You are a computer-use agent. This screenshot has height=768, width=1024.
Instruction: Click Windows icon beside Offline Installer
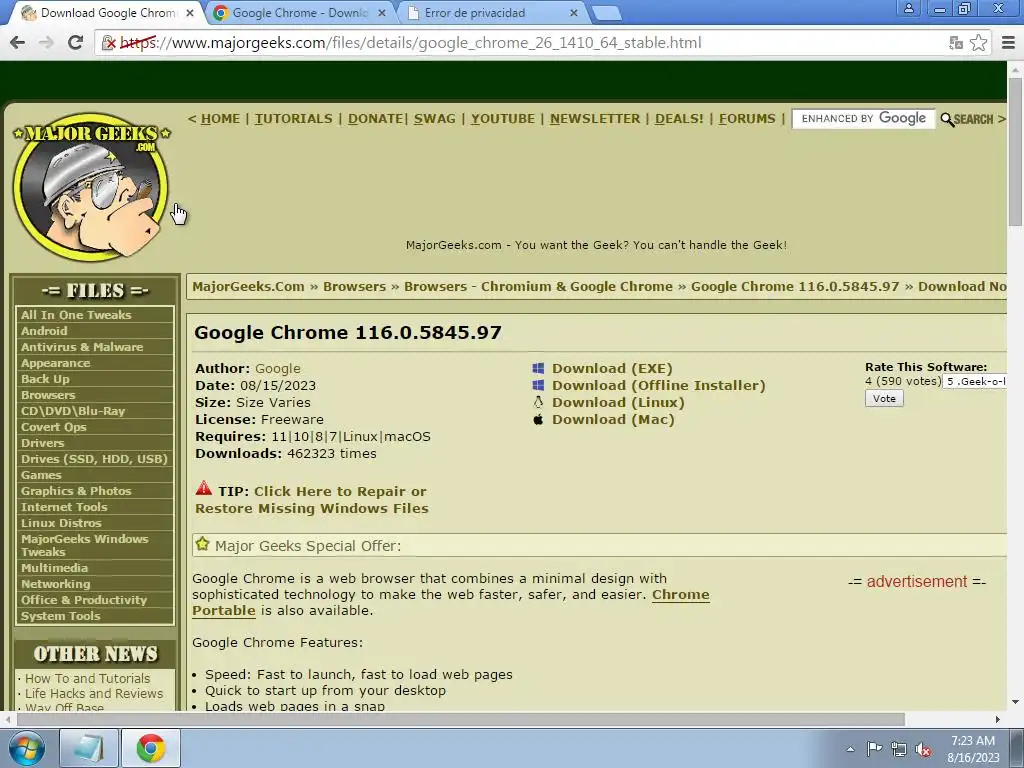[538, 385]
